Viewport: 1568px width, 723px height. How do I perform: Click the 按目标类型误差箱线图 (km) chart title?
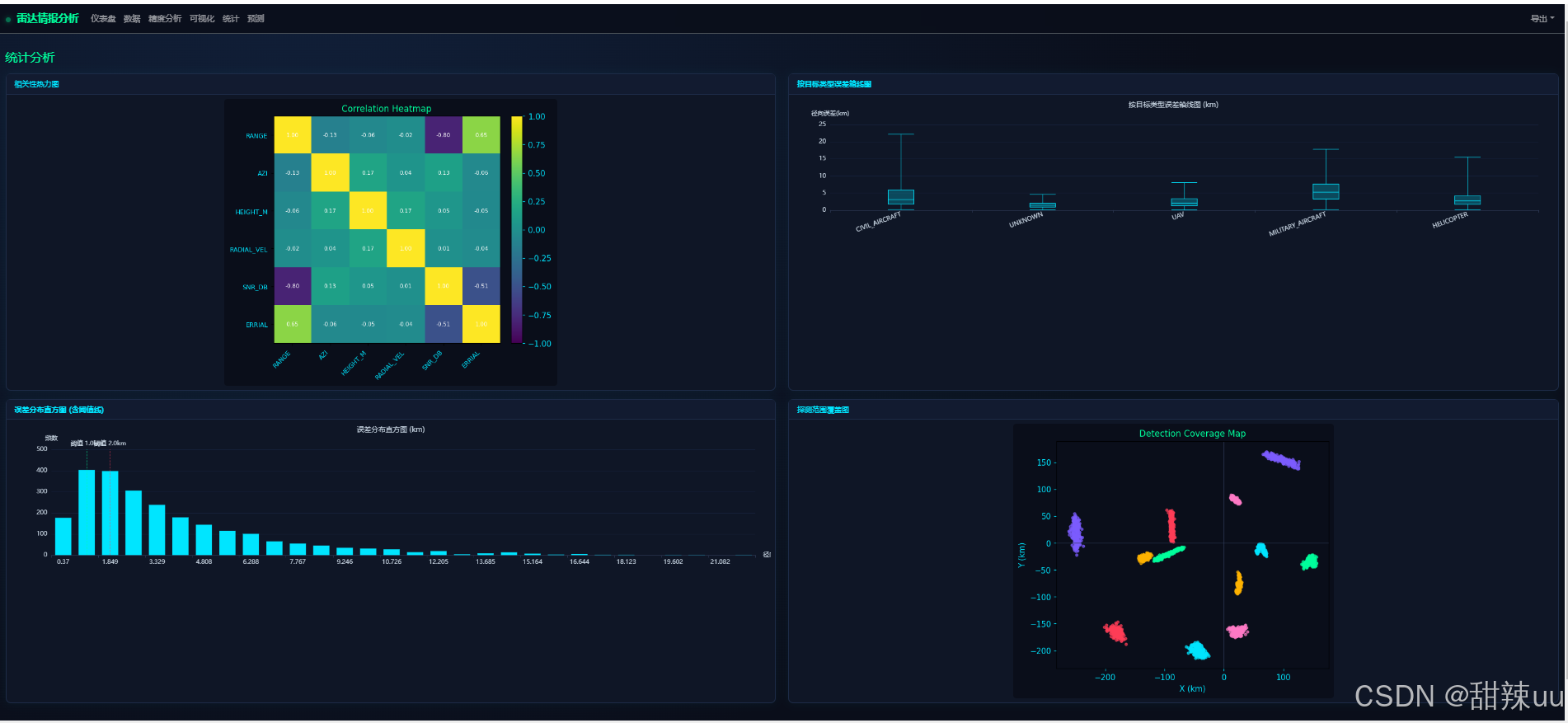(x=1173, y=105)
